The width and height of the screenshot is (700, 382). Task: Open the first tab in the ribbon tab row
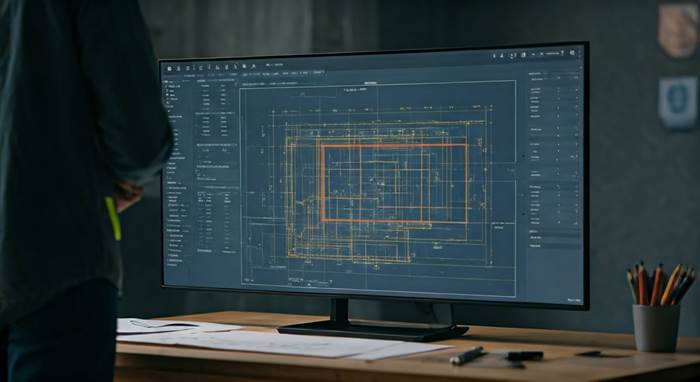(245, 74)
